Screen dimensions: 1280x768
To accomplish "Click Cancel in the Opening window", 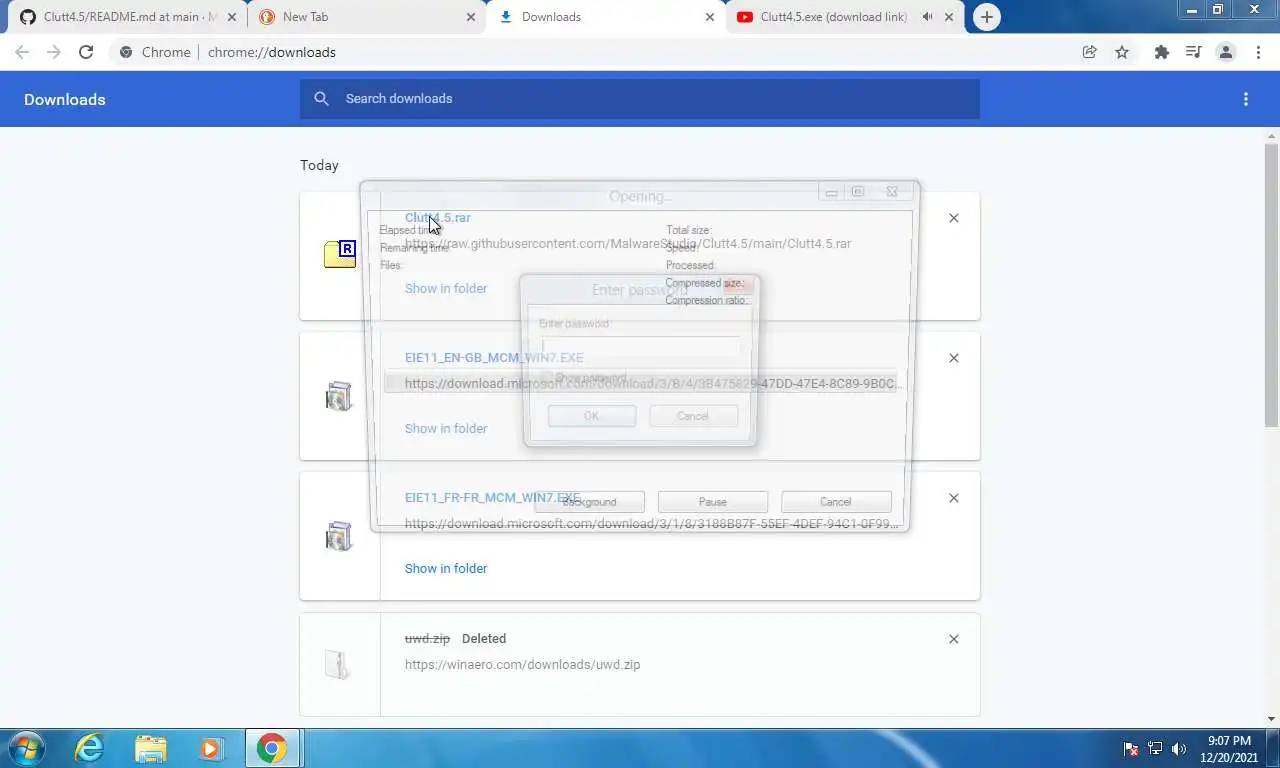I will click(836, 502).
